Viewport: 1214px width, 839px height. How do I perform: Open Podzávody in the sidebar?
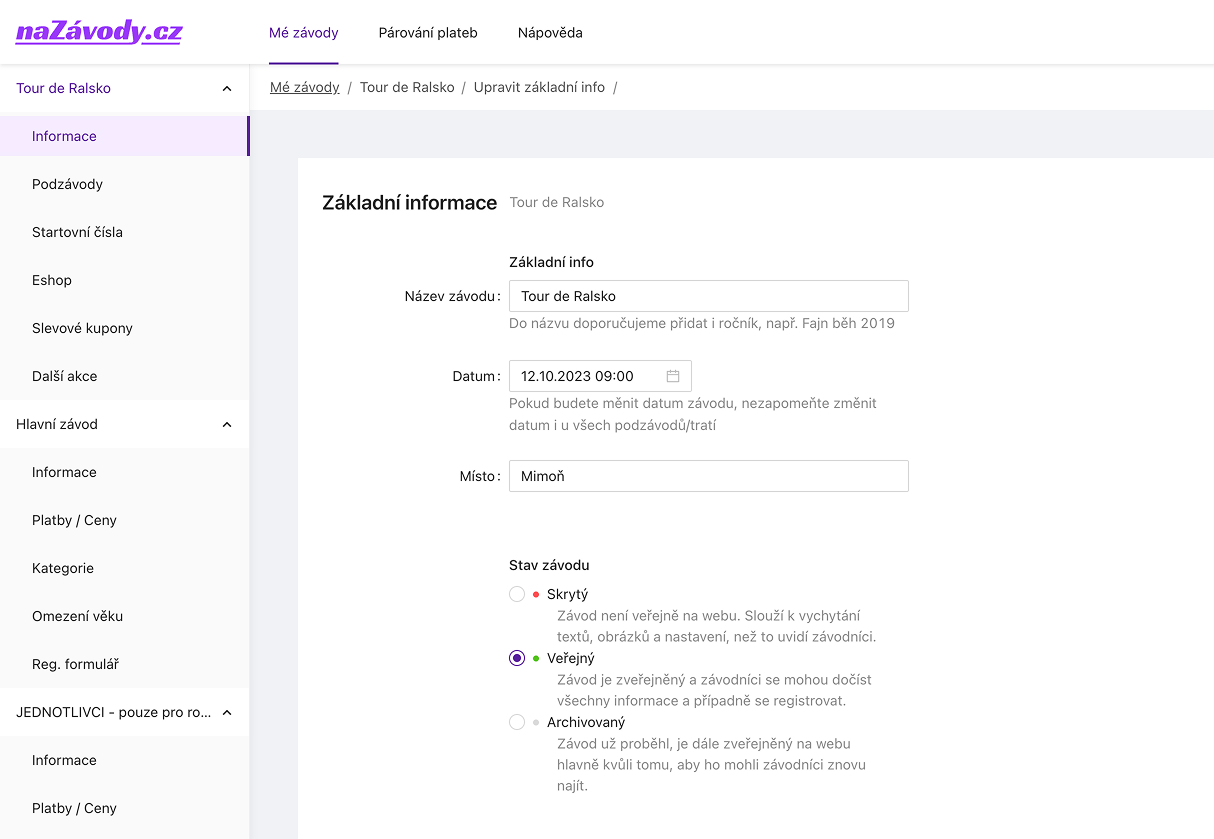pos(67,184)
